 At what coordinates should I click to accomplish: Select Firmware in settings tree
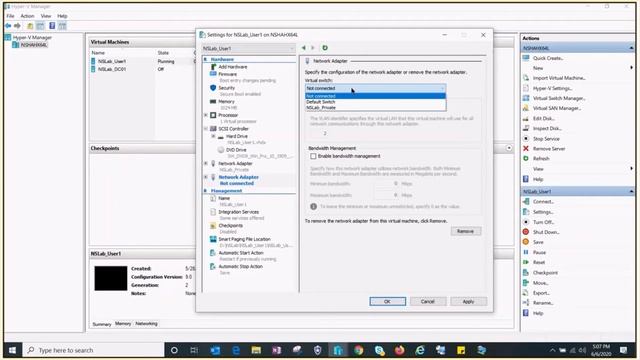point(227,74)
